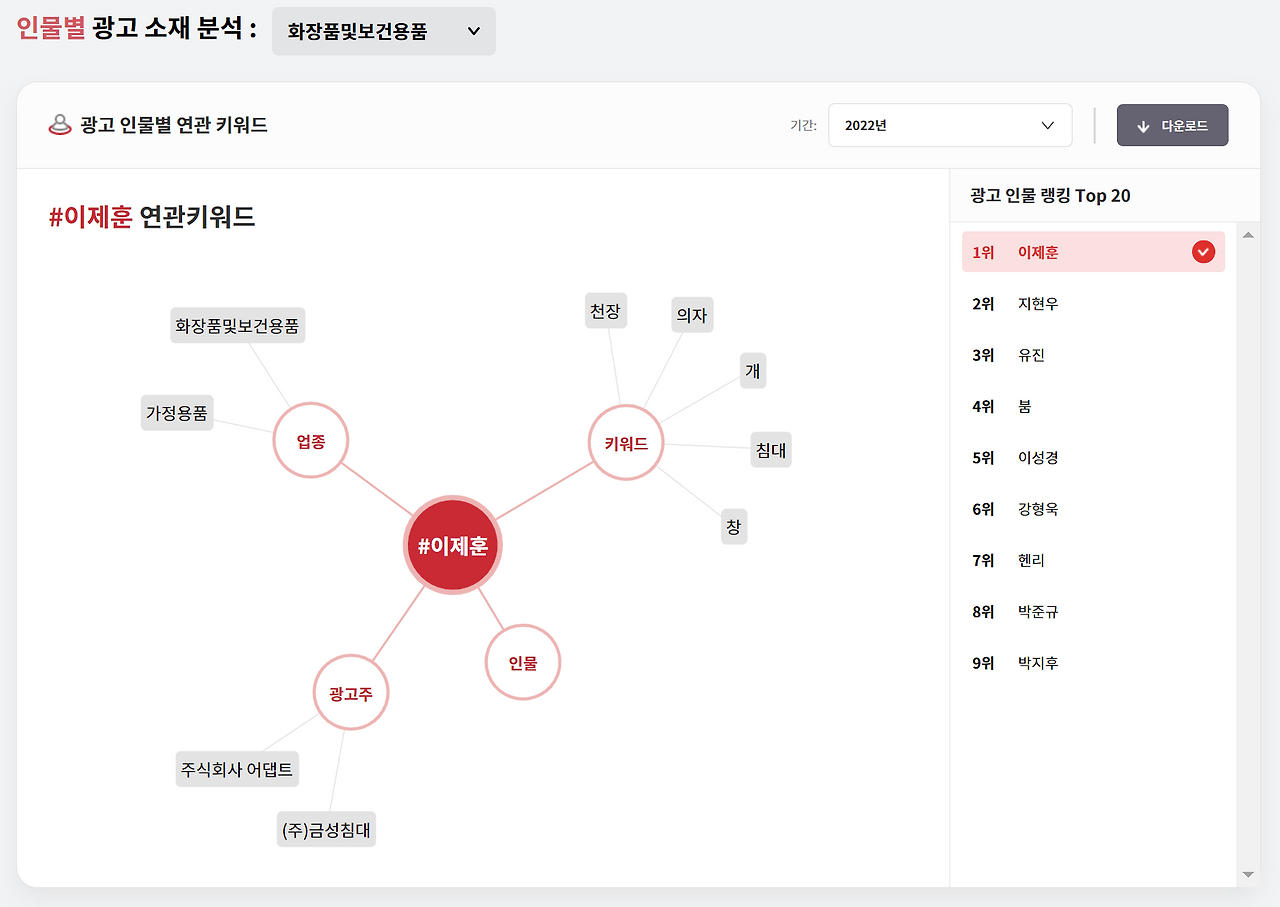Click the 업종 category node in the graph

point(310,439)
